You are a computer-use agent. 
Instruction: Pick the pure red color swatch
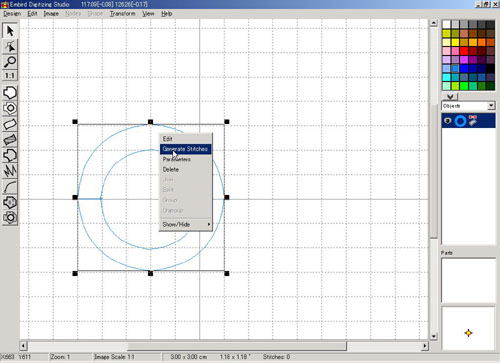pyautogui.click(x=464, y=51)
